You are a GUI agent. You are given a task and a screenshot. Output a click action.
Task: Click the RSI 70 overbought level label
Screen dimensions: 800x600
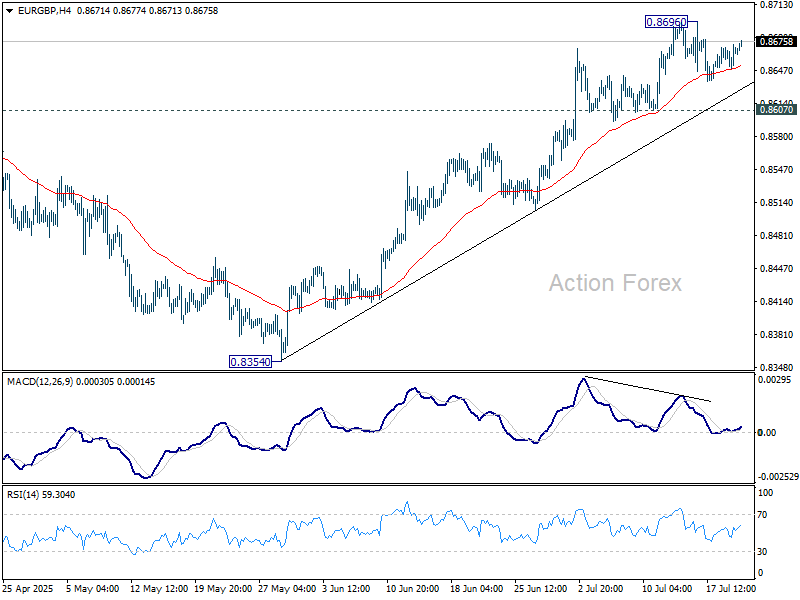762,515
